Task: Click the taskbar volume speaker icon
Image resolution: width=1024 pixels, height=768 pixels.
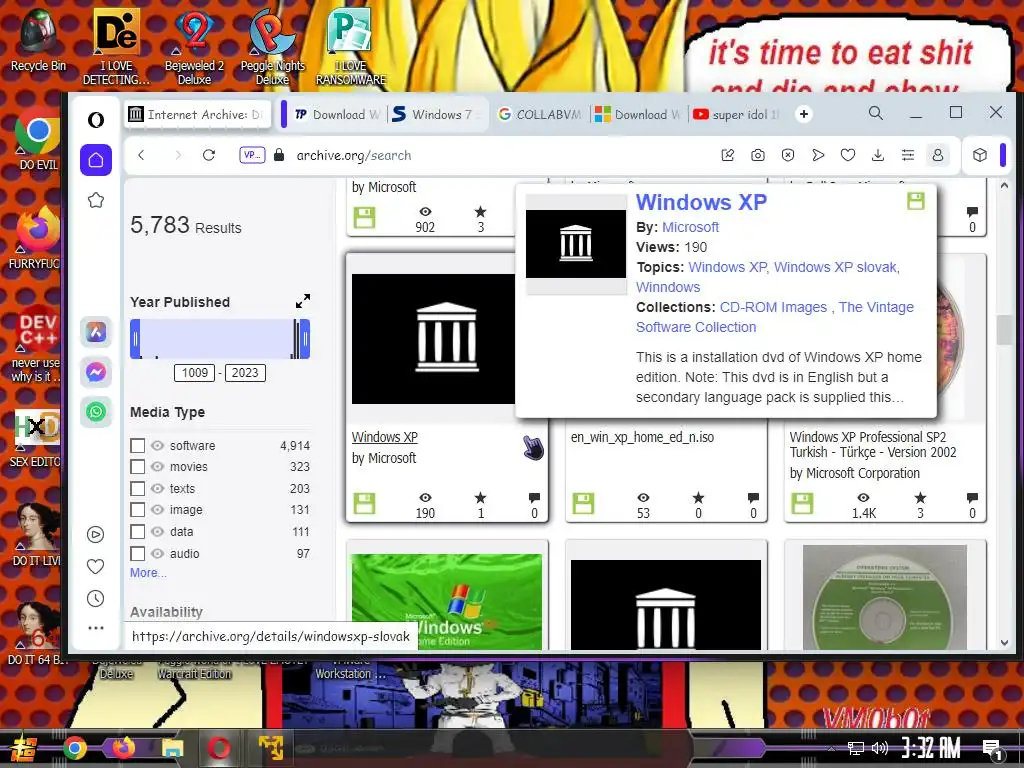Action: (x=880, y=748)
